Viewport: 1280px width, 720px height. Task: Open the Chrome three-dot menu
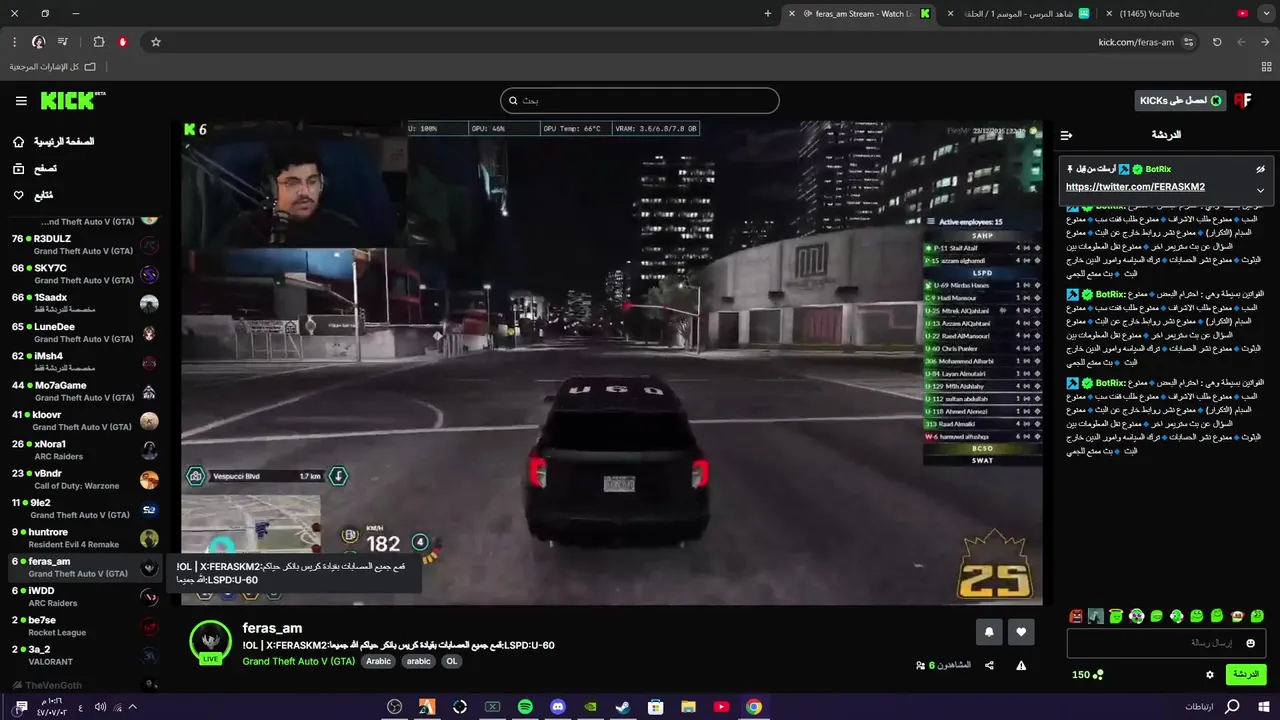(14, 42)
